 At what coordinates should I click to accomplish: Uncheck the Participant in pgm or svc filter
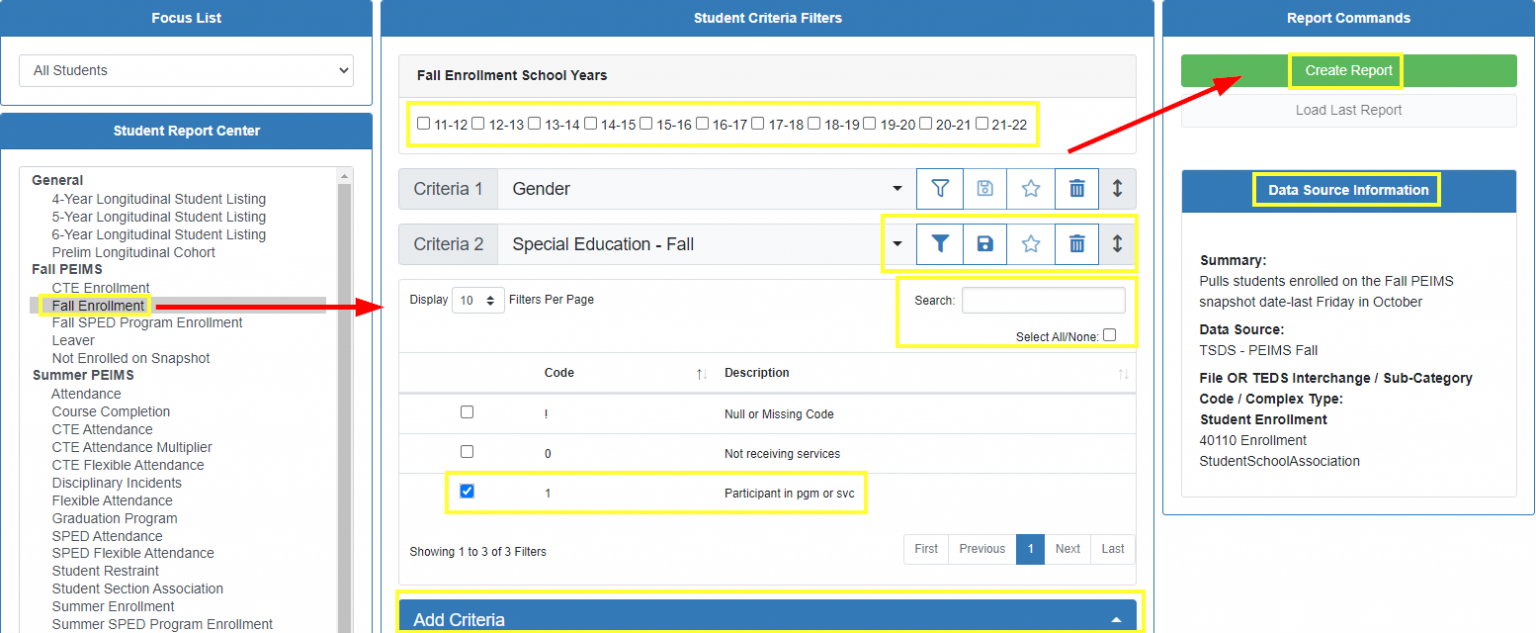pyautogui.click(x=466, y=491)
